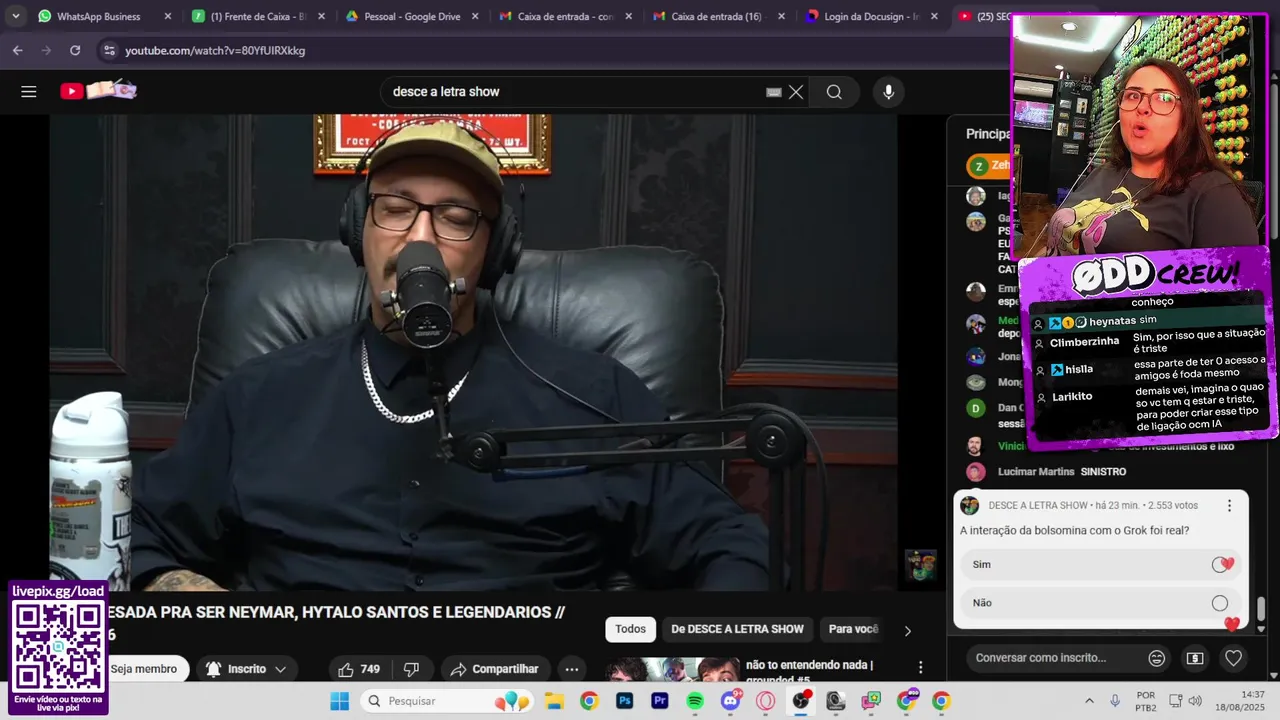
Task: Open Windows Start menu
Action: pyautogui.click(x=339, y=701)
